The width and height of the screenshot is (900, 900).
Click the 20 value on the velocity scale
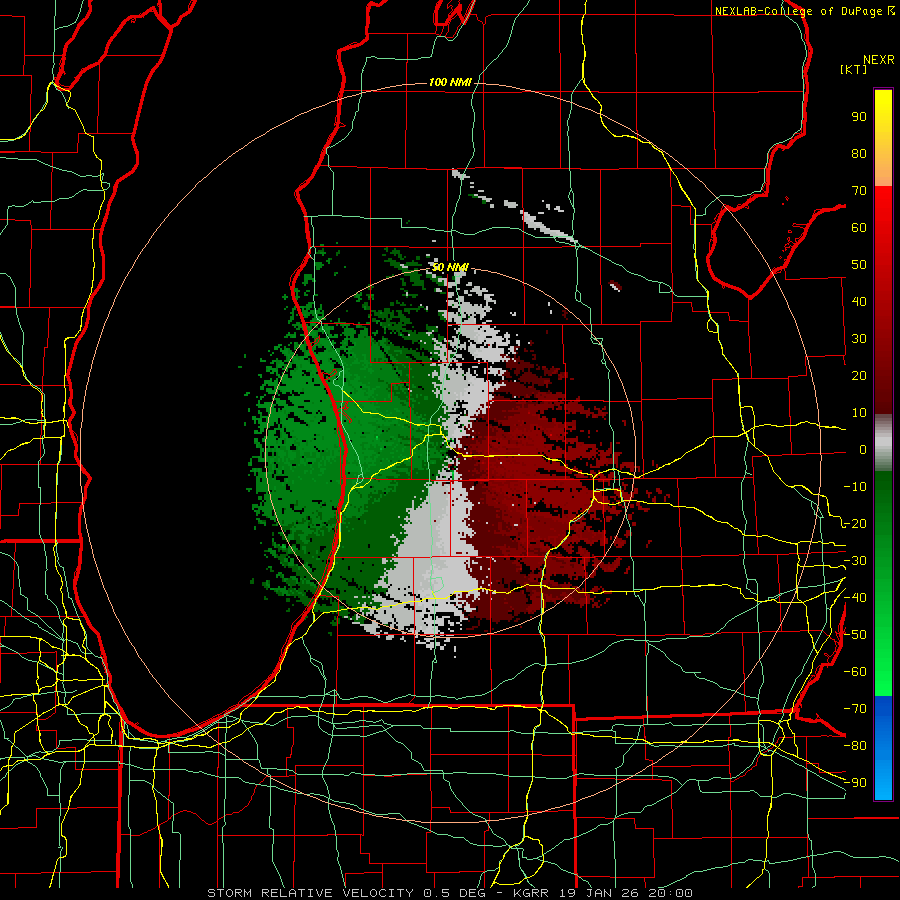click(859, 375)
